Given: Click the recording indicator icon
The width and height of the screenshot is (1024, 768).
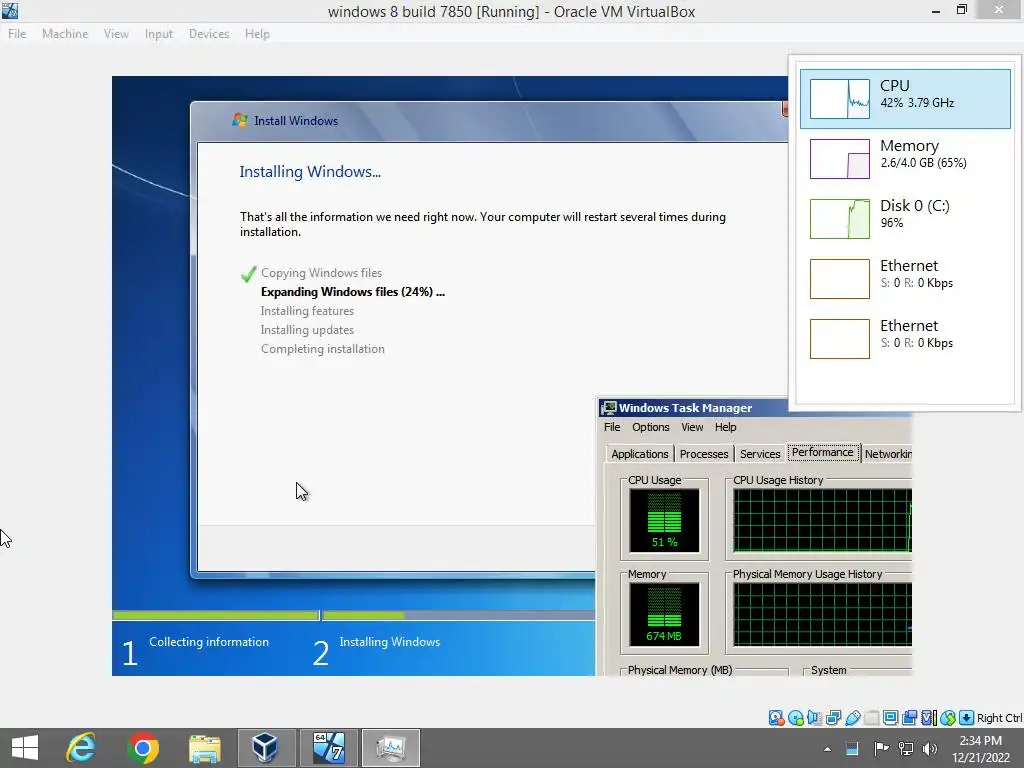Looking at the screenshot, I should tap(909, 718).
